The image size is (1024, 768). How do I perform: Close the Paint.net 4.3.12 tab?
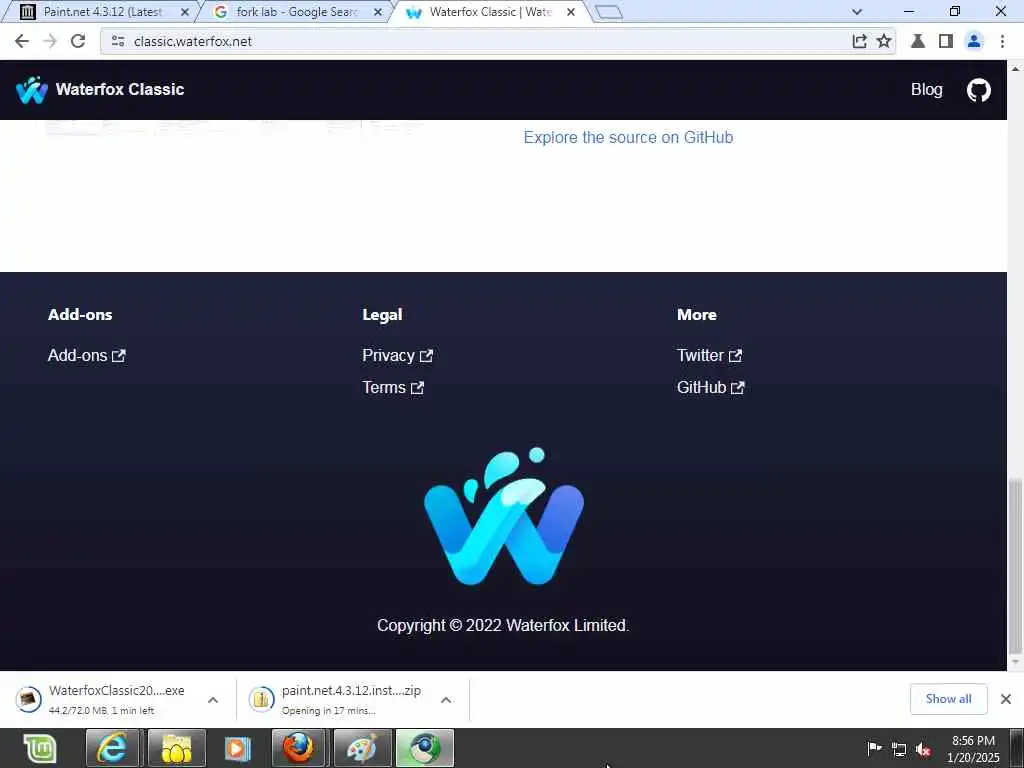pyautogui.click(x=185, y=12)
